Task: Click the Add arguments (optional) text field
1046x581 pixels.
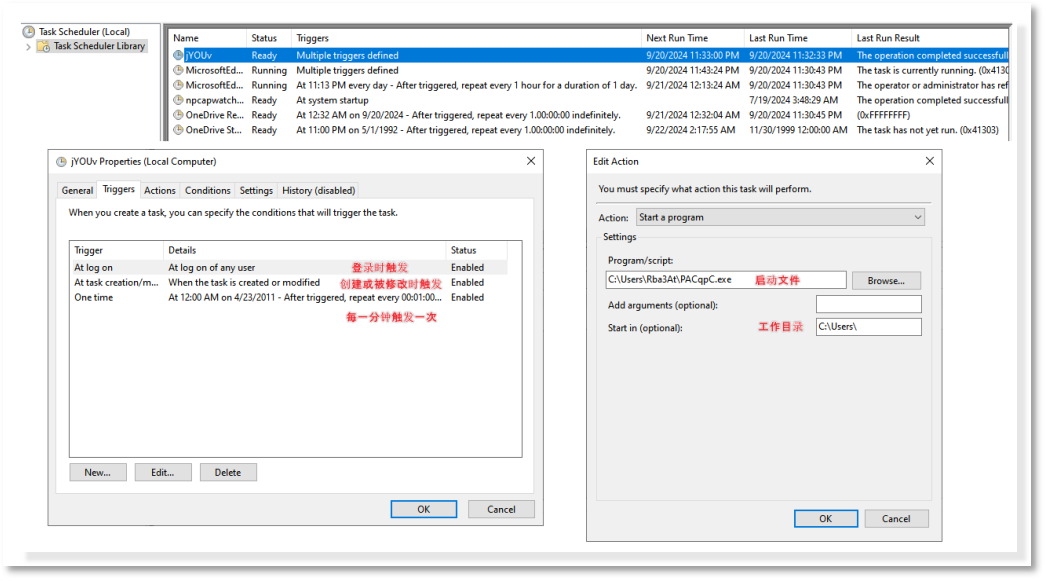Action: [x=868, y=304]
